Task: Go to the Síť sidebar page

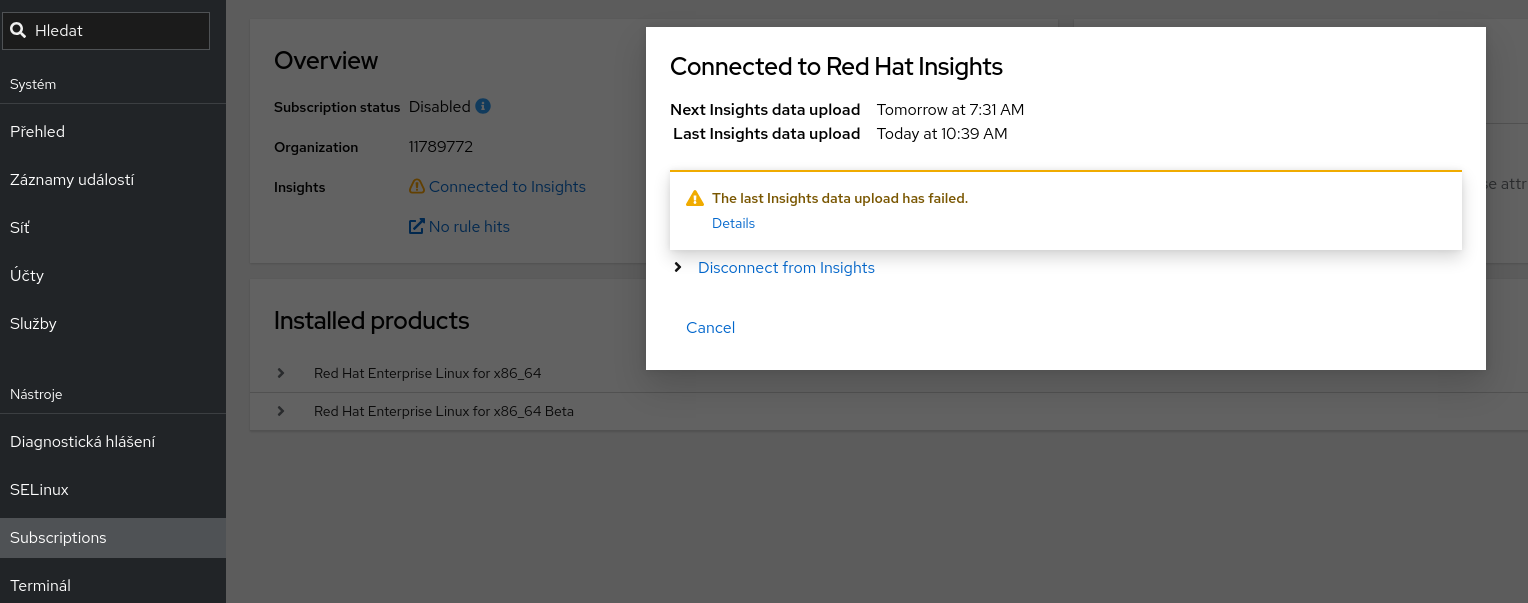Action: 20,228
